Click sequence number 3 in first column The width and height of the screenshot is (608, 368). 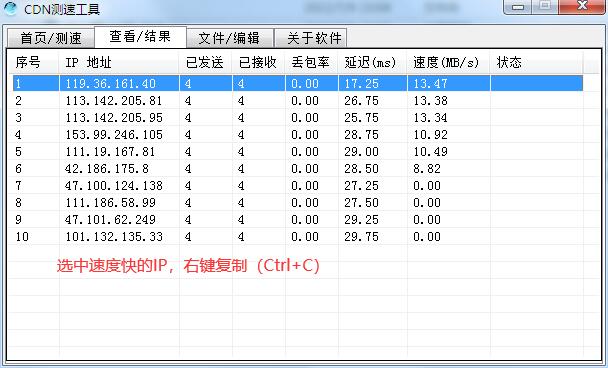point(19,117)
